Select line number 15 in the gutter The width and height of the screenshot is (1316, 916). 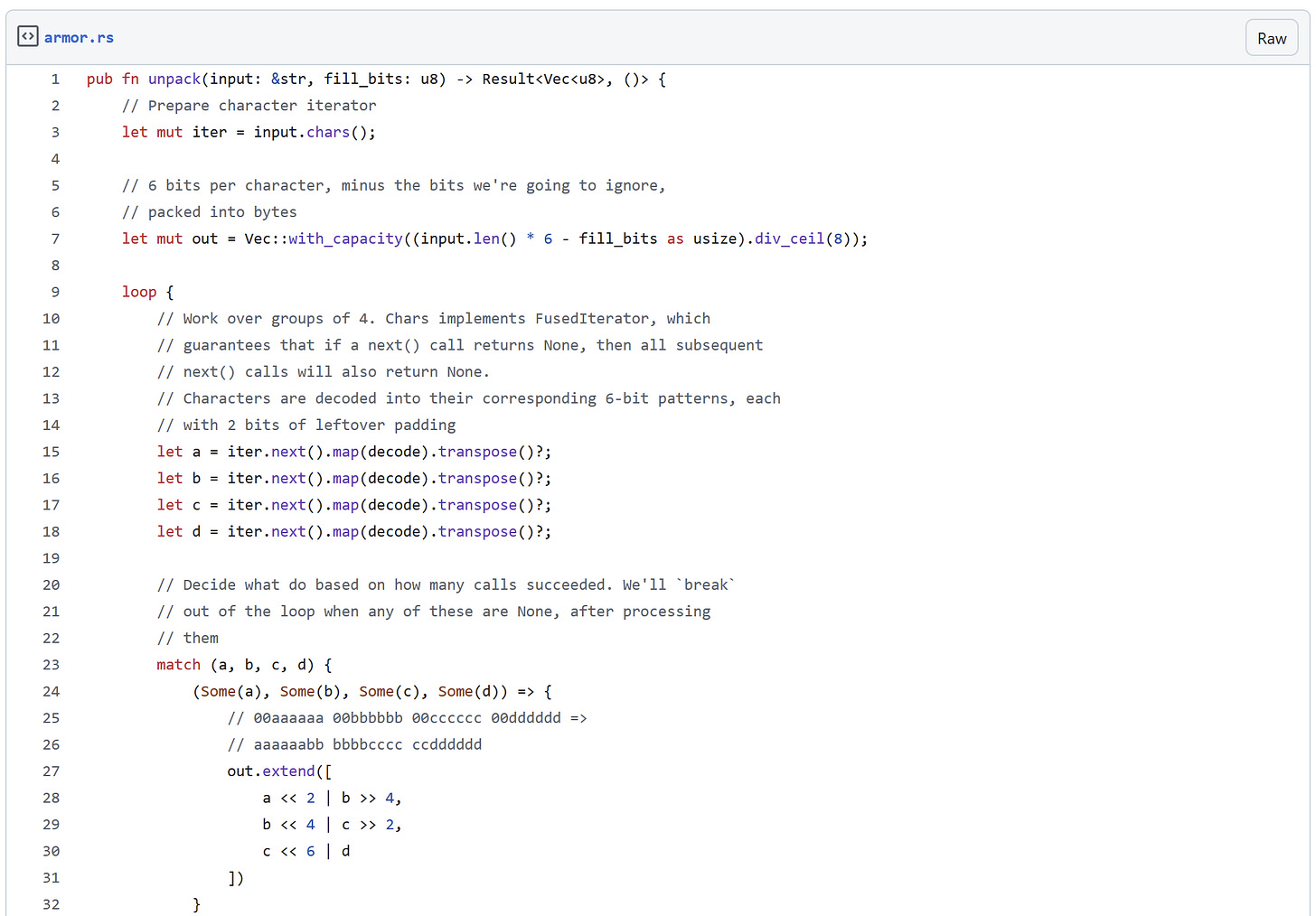(x=52, y=453)
